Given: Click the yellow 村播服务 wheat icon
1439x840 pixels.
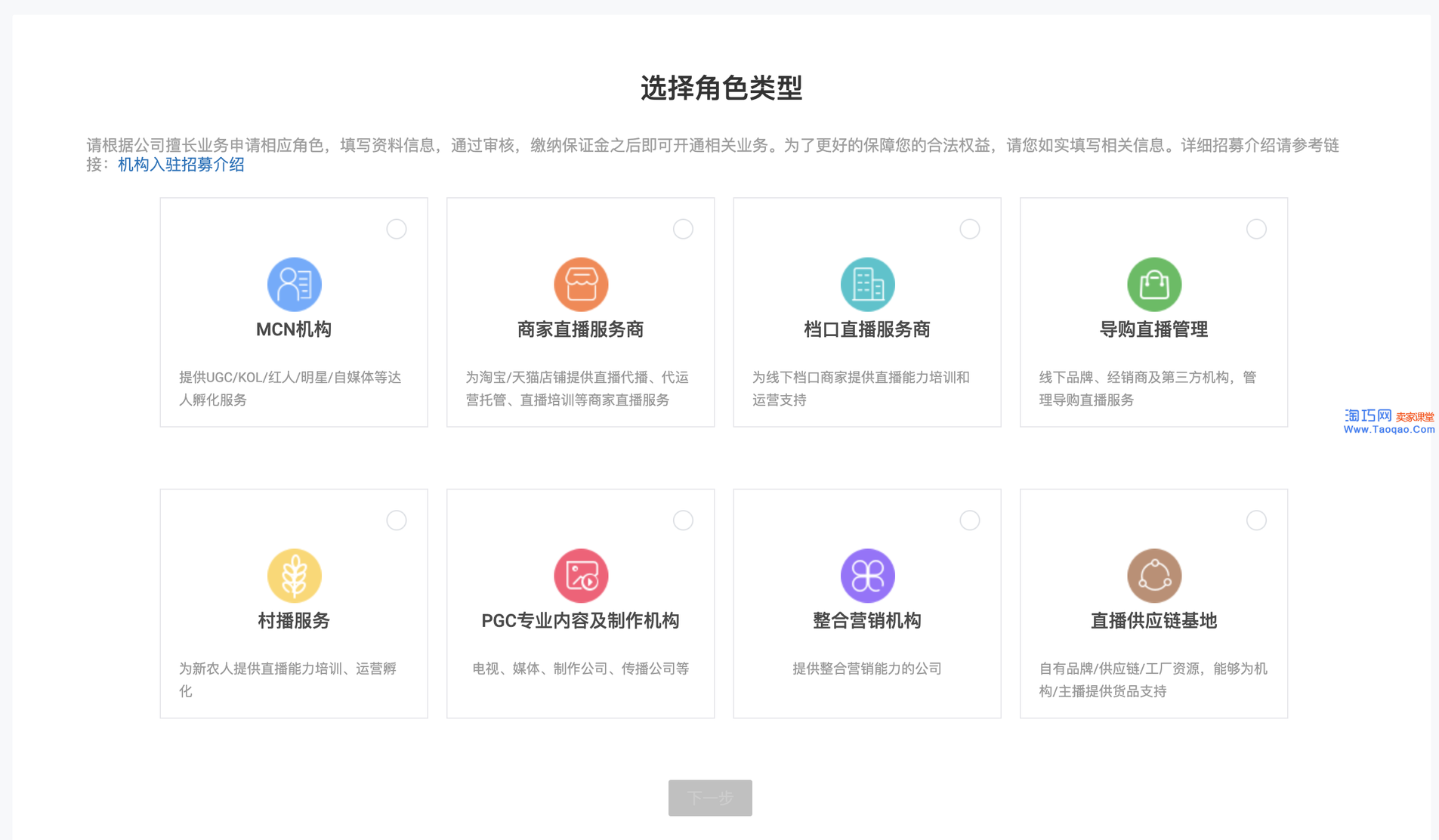Looking at the screenshot, I should (294, 576).
